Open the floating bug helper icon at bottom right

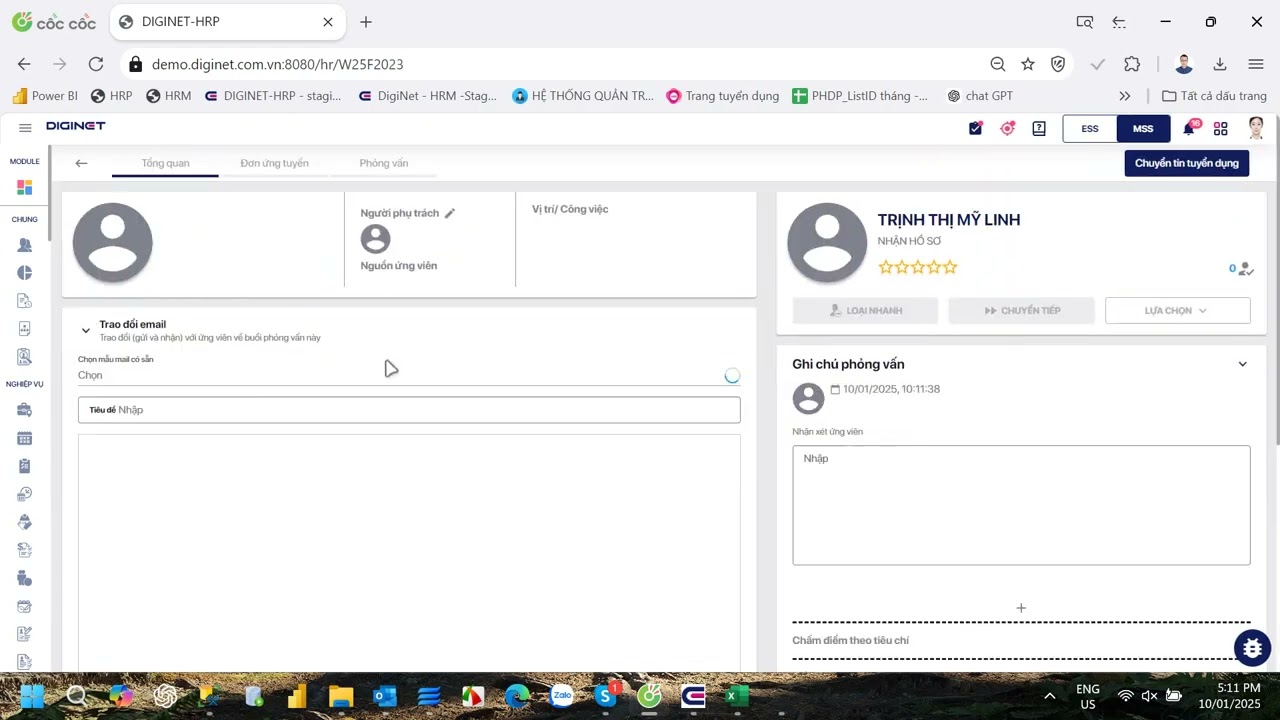pos(1252,649)
